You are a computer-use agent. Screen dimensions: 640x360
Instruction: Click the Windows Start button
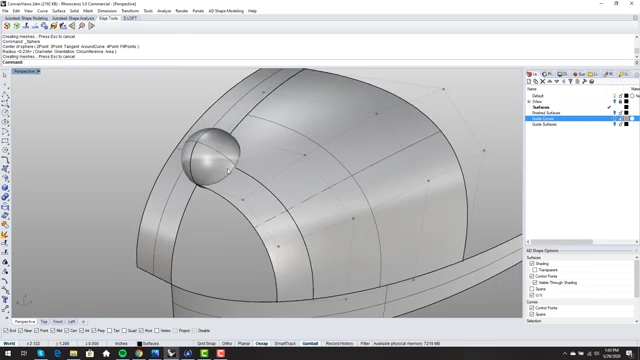8,353
